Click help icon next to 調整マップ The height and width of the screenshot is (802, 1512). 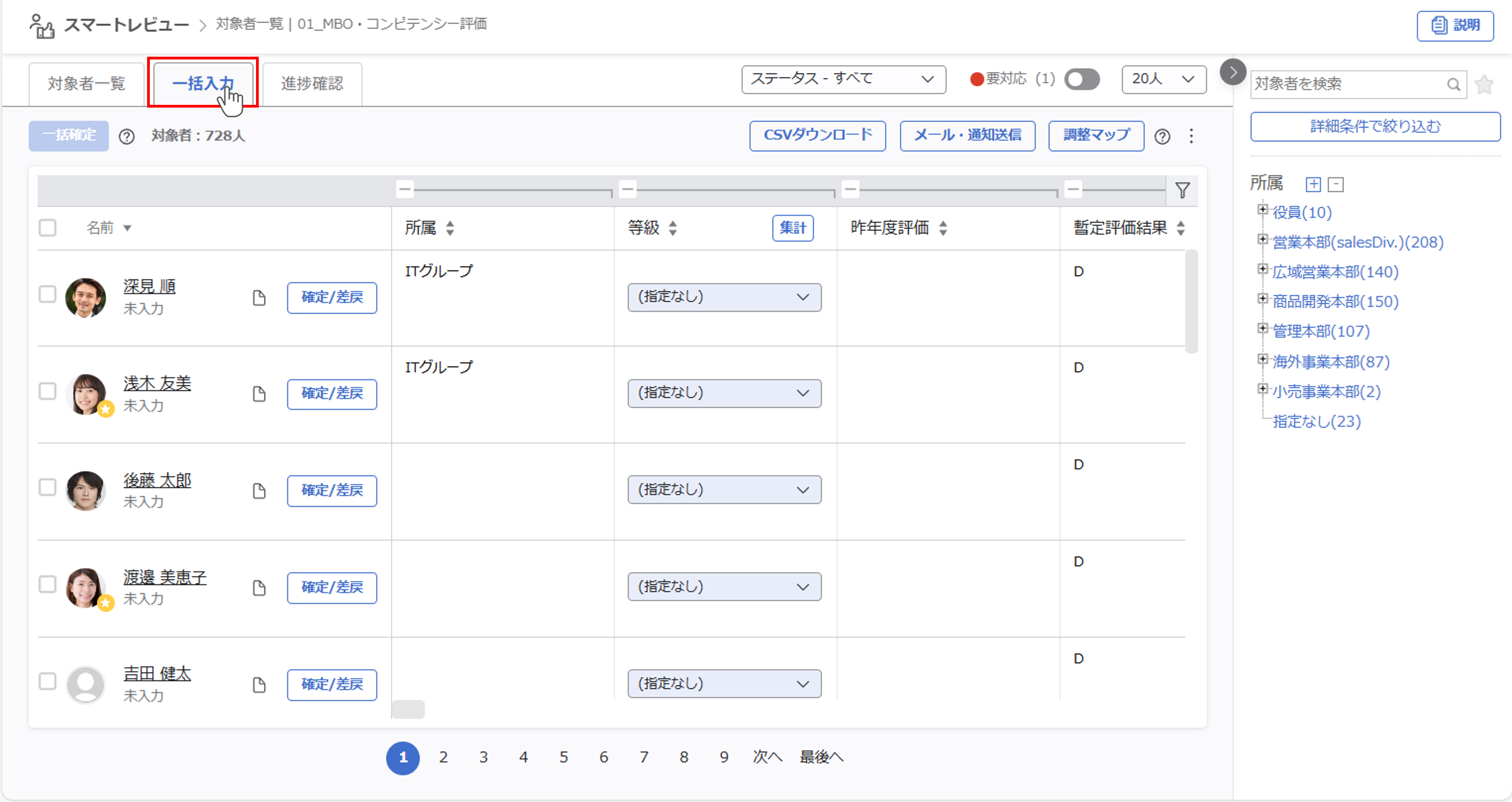tap(1162, 137)
